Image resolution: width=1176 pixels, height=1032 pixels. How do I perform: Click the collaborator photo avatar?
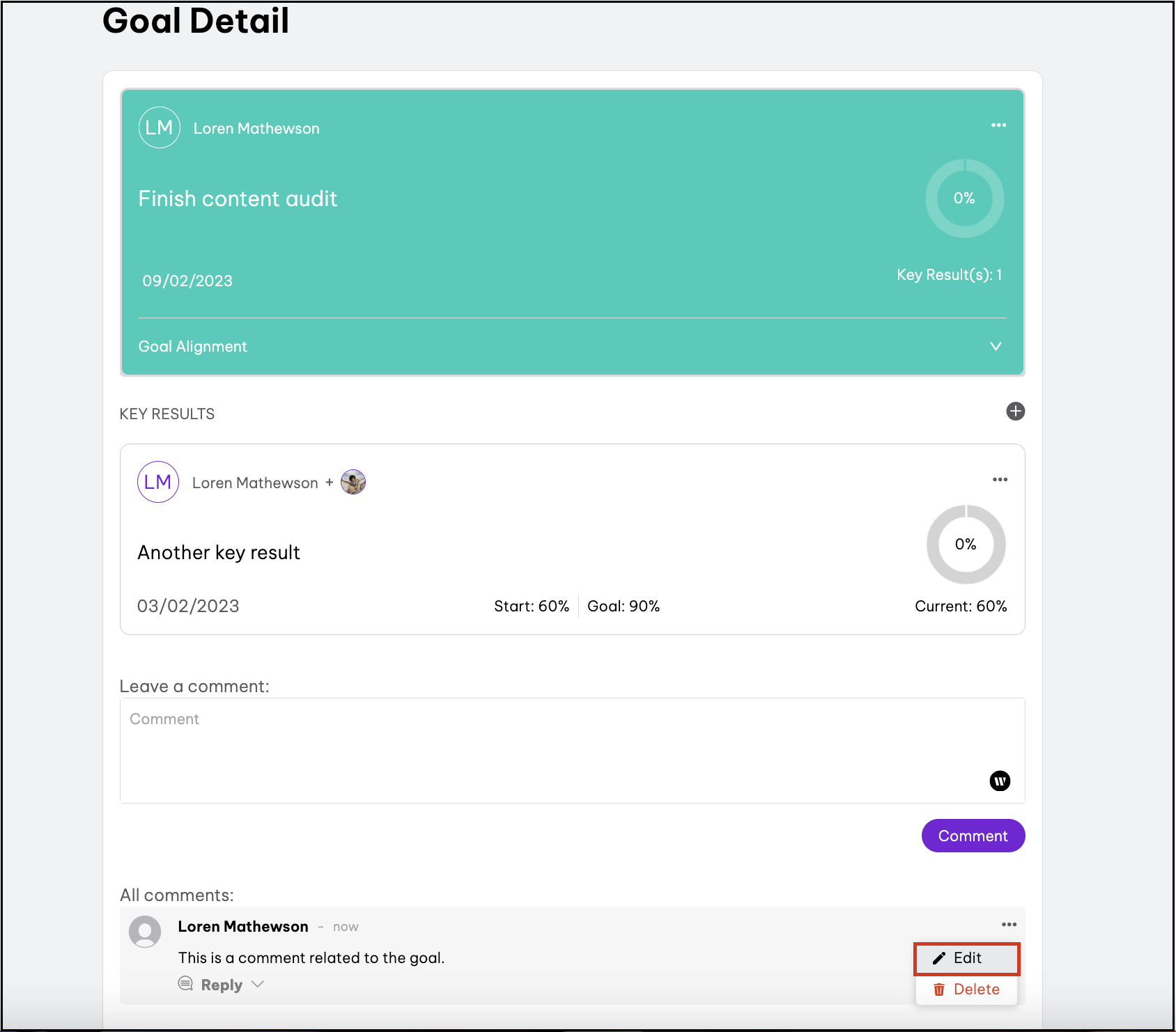point(353,482)
